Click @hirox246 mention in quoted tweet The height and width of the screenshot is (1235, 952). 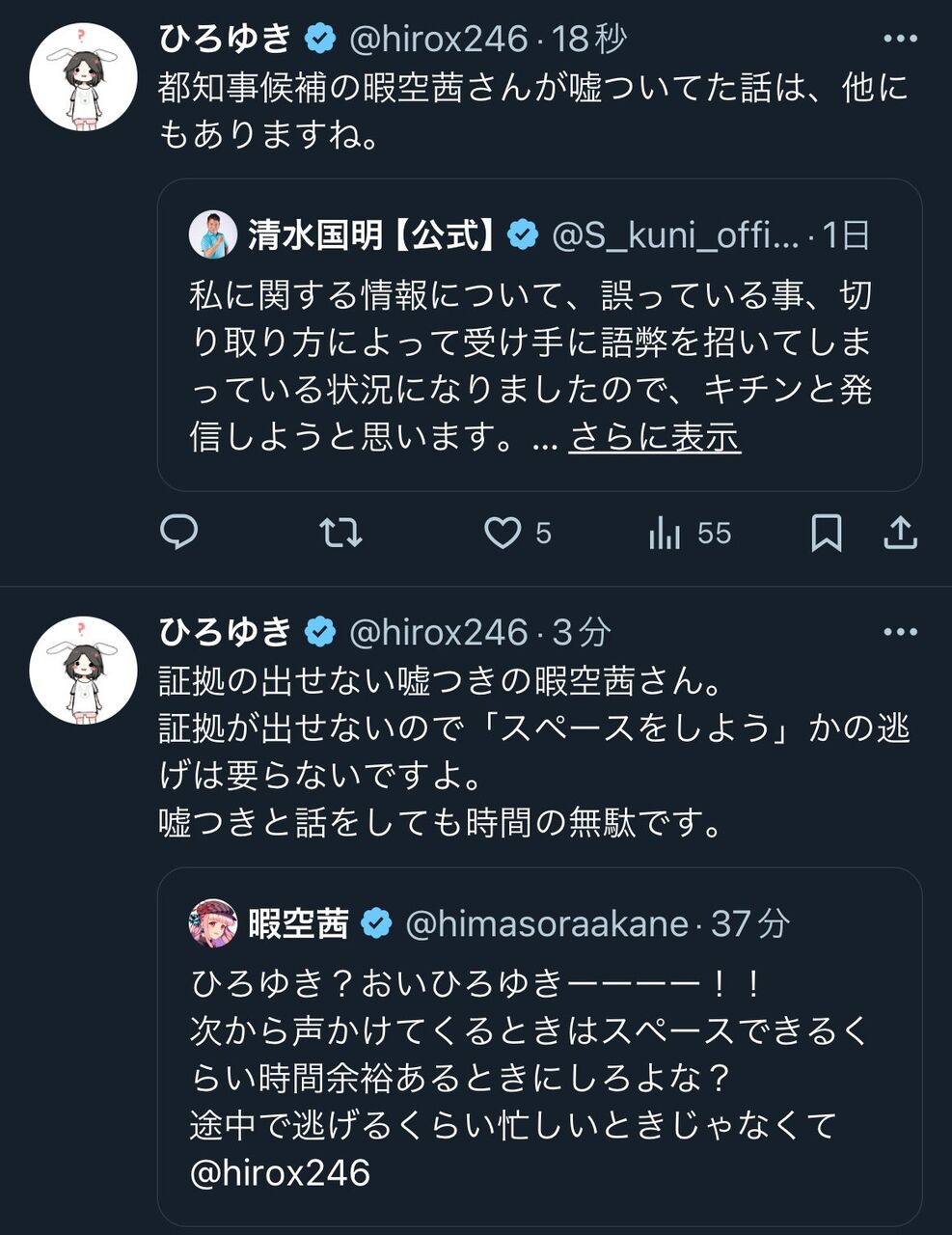281,1173
